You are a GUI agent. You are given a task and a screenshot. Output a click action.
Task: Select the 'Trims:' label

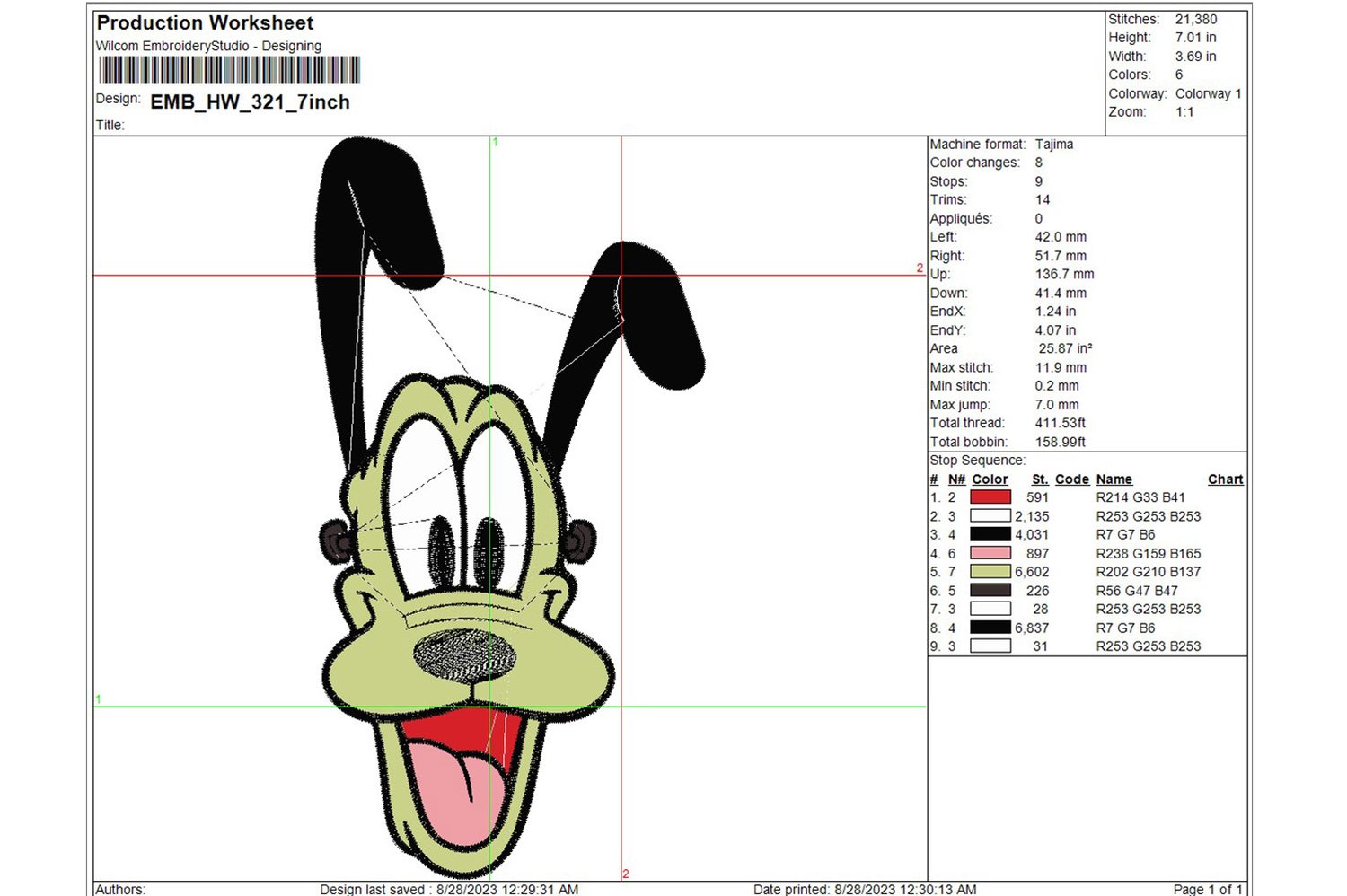tap(948, 199)
